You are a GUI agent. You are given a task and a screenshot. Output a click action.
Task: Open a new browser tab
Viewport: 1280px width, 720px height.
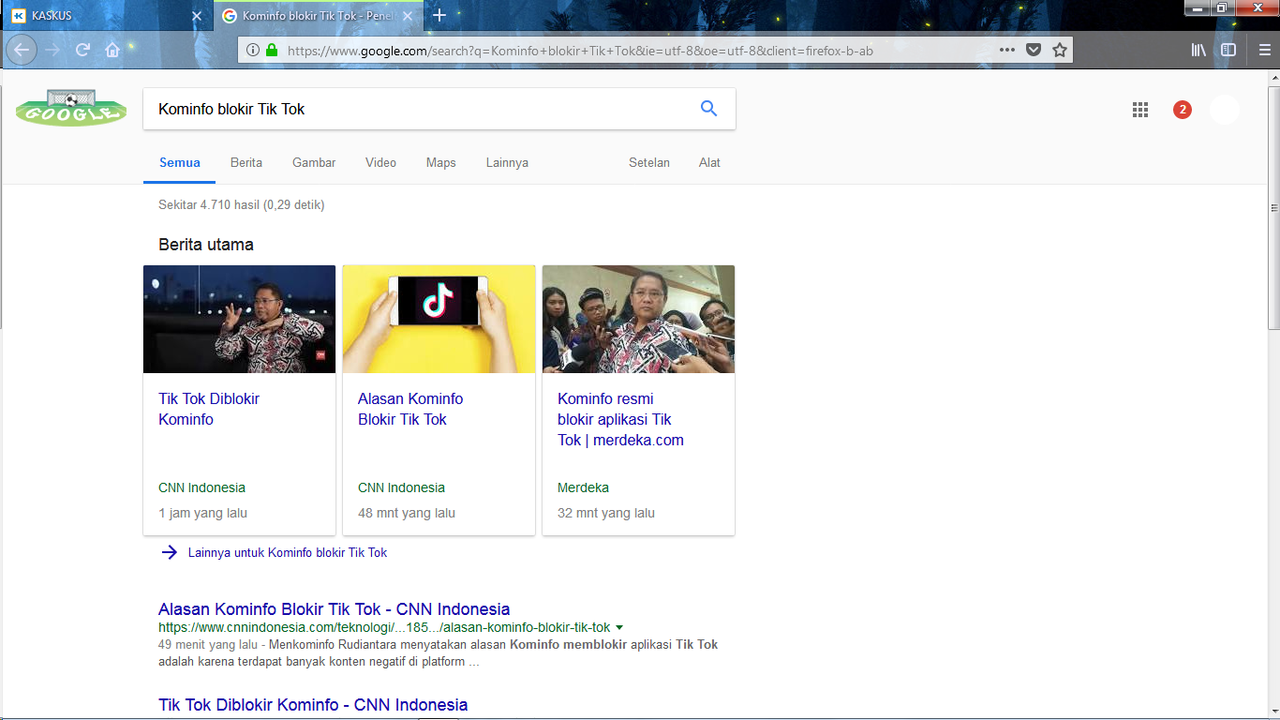click(439, 16)
